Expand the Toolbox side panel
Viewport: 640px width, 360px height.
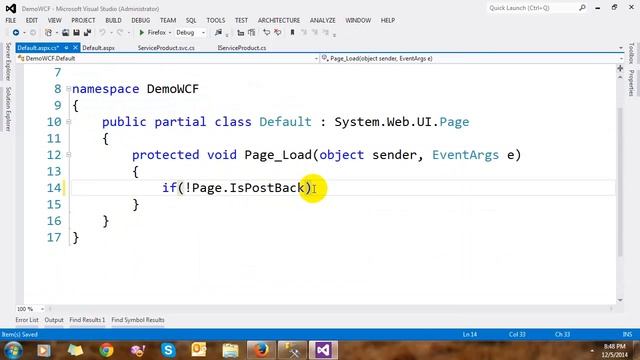pyautogui.click(x=631, y=53)
